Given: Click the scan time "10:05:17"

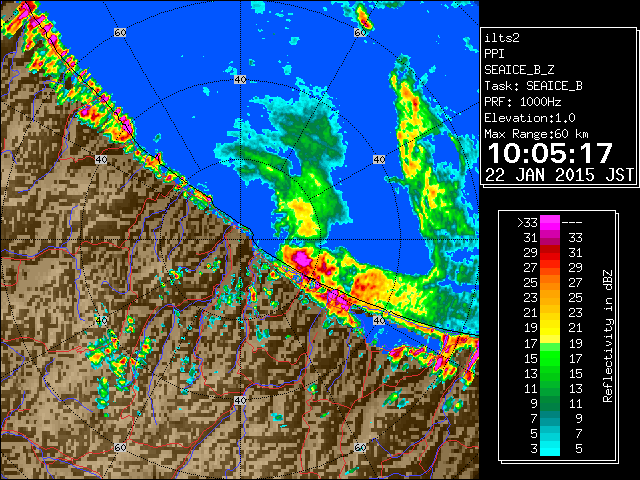Looking at the screenshot, I should 550,153.
